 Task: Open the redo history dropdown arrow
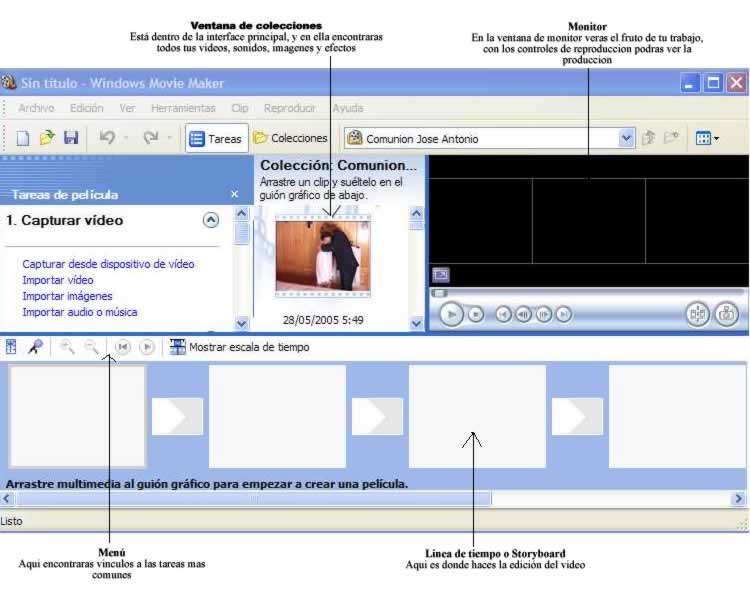[x=169, y=138]
